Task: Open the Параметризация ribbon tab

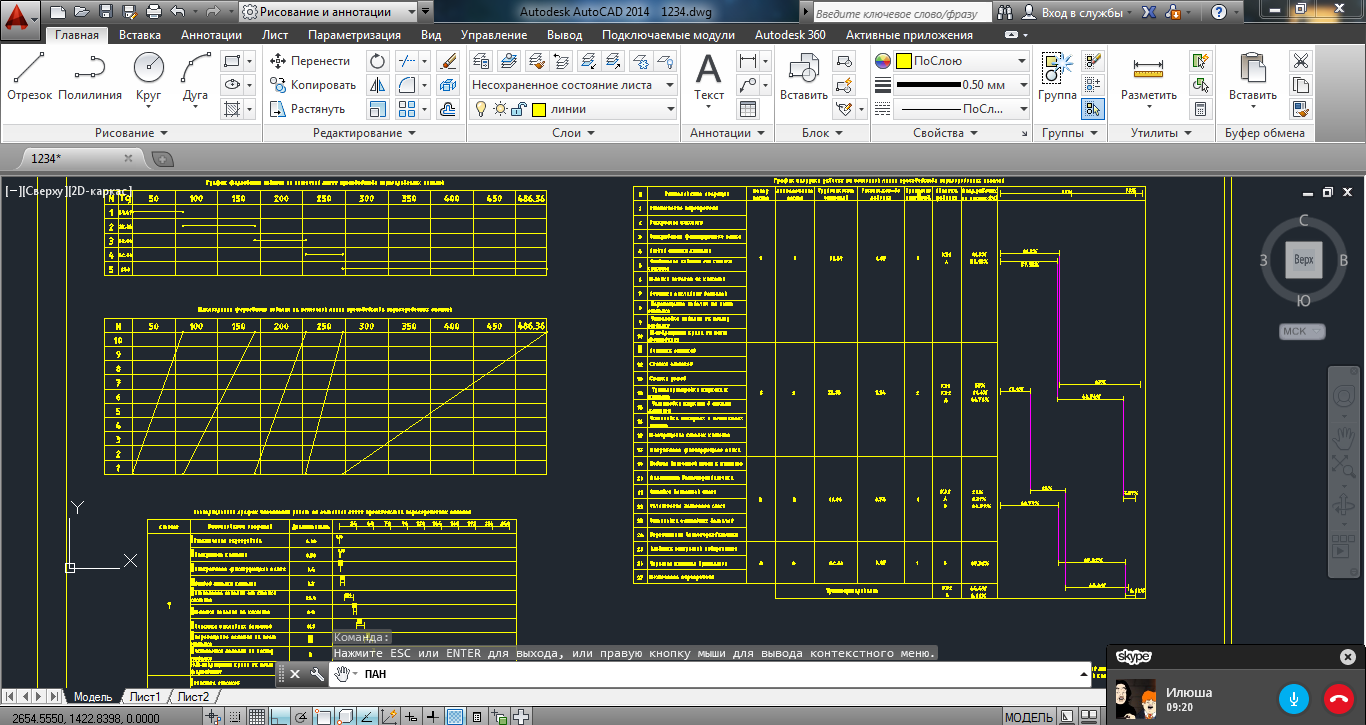Action: [354, 35]
